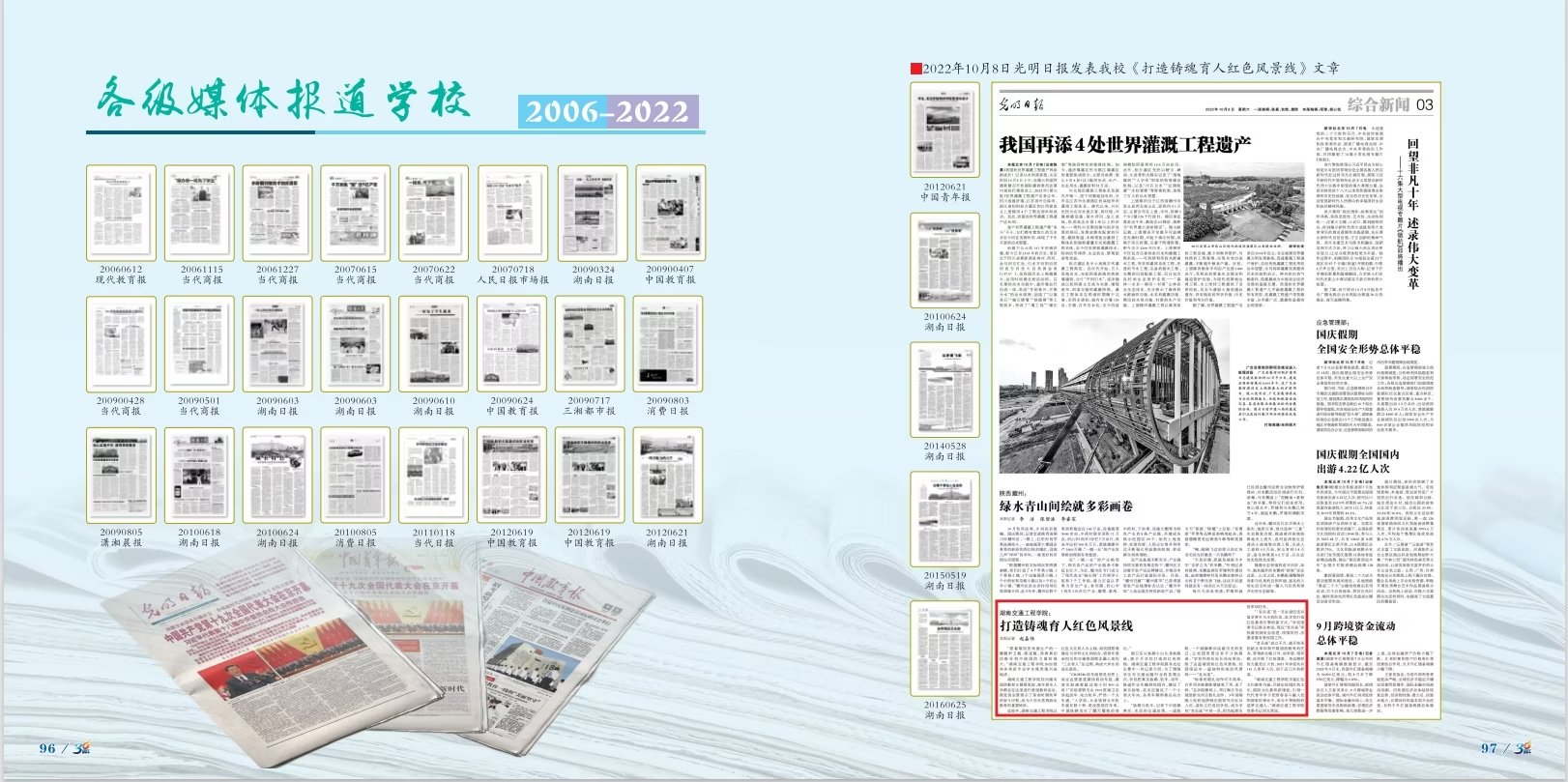Open the 200900407 中国教育报 thumbnail
Viewport: 1568px width, 782px height.
click(x=670, y=213)
